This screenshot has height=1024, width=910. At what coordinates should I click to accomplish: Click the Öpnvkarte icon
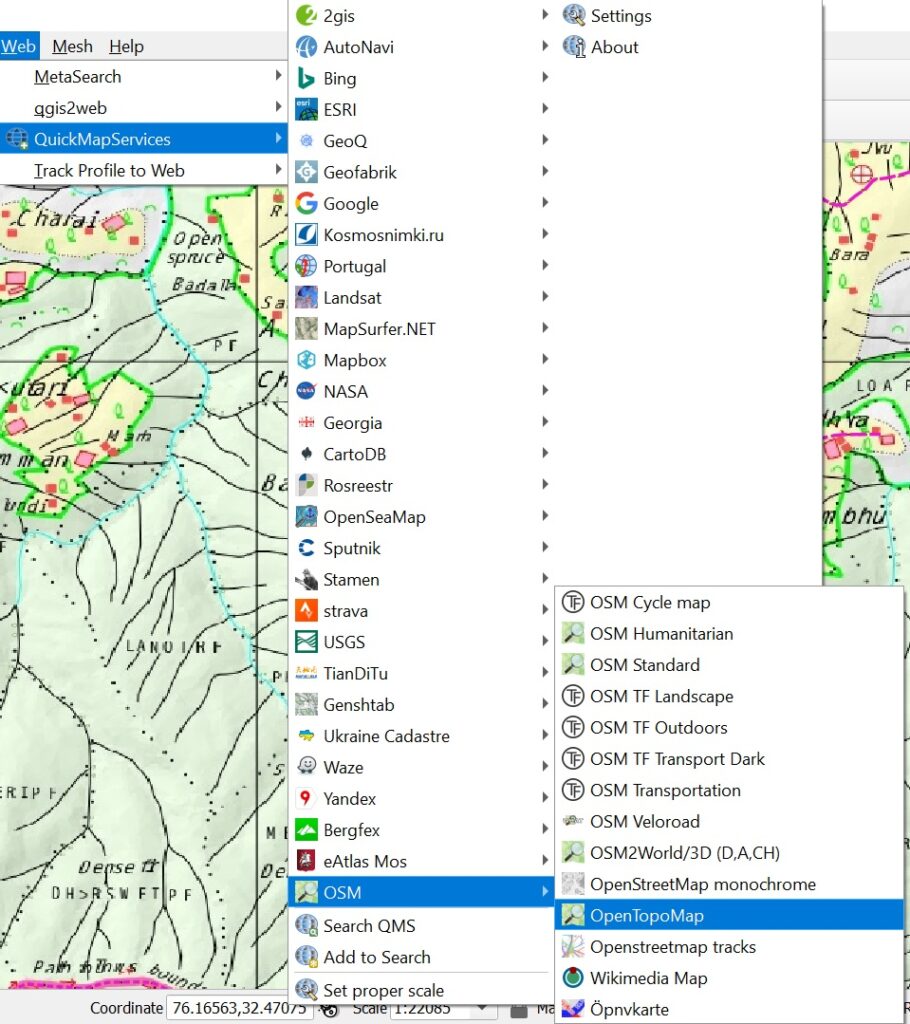pyautogui.click(x=573, y=1009)
